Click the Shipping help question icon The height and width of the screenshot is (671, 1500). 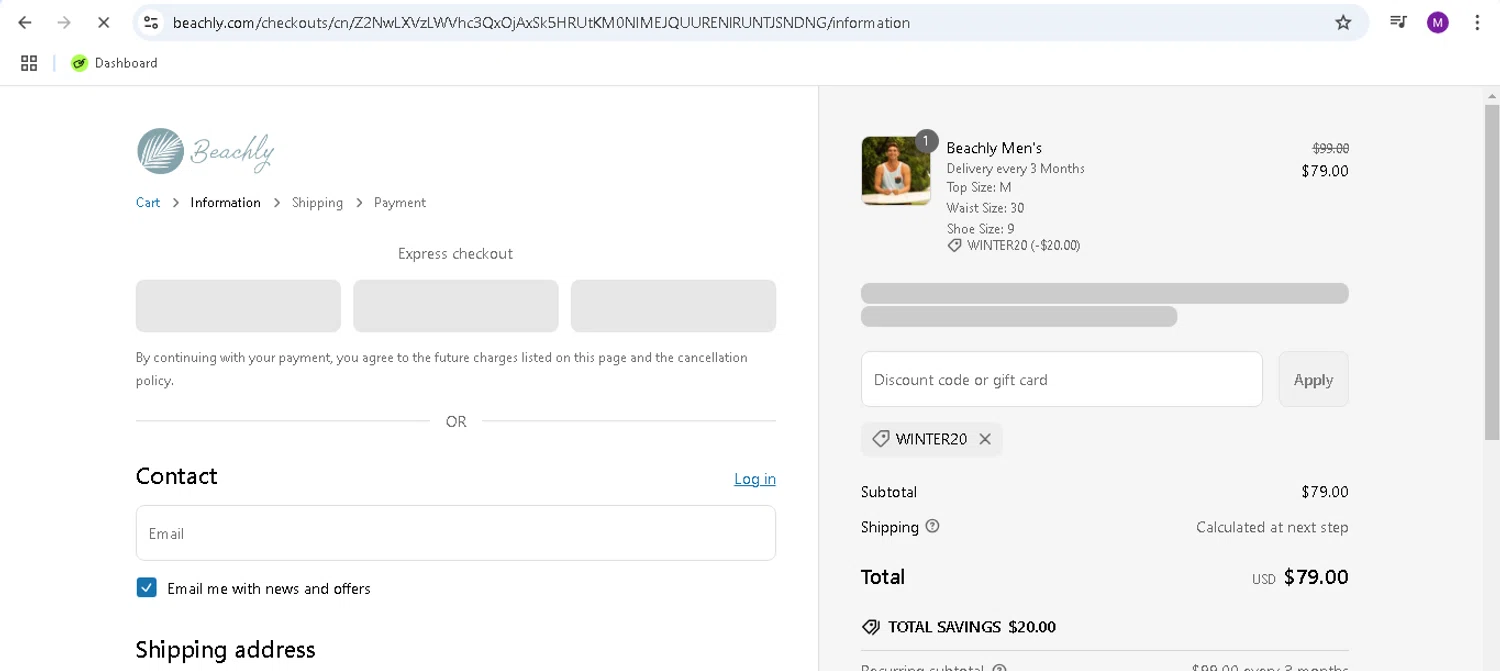932,526
